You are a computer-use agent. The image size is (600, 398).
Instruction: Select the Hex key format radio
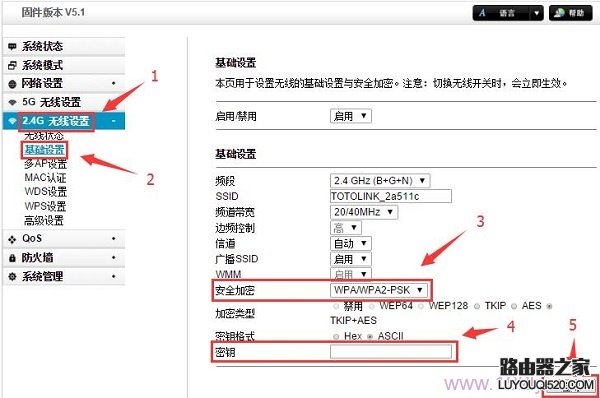(x=336, y=337)
